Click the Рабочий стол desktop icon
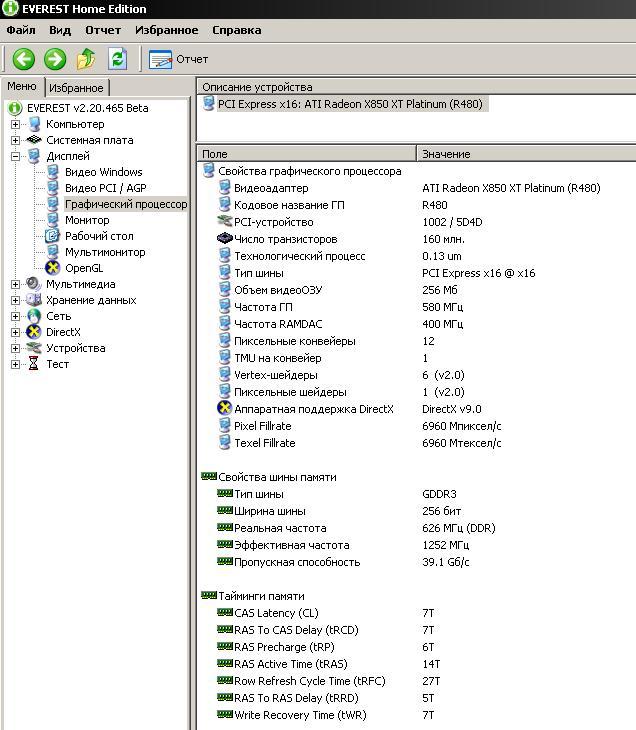The height and width of the screenshot is (730, 636). 52,236
